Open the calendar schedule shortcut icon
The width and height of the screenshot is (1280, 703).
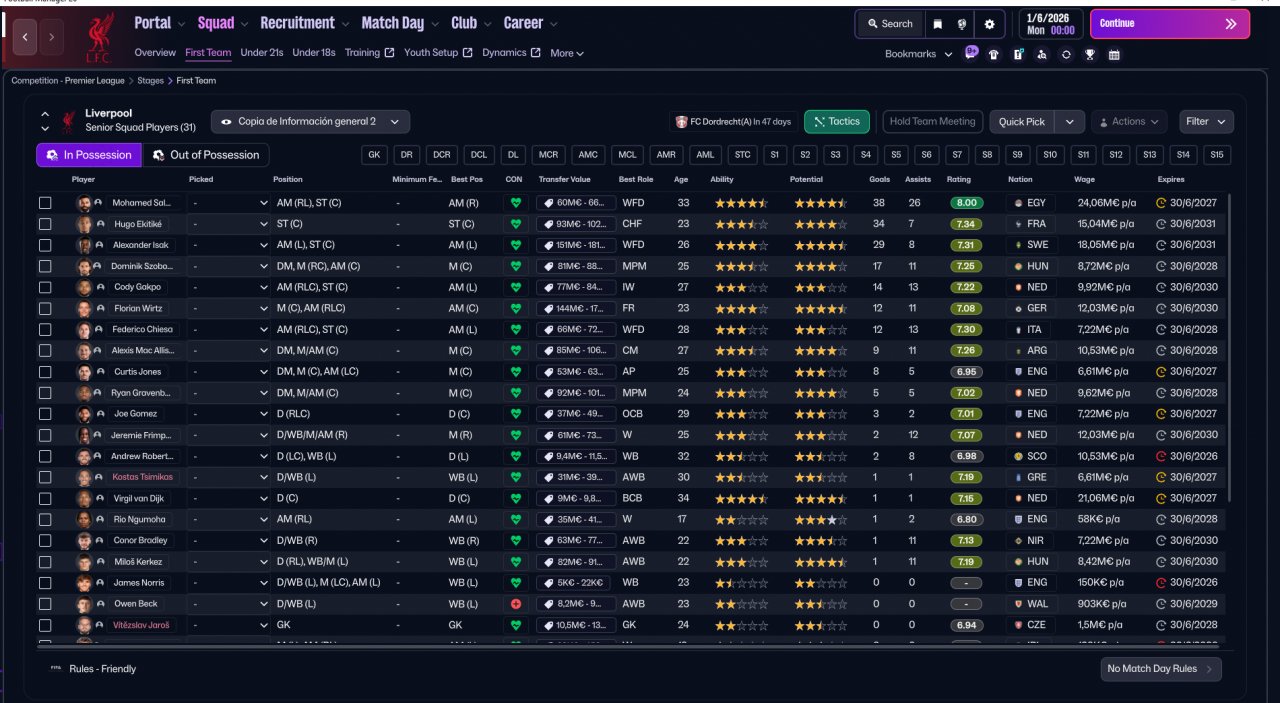[x=1114, y=55]
